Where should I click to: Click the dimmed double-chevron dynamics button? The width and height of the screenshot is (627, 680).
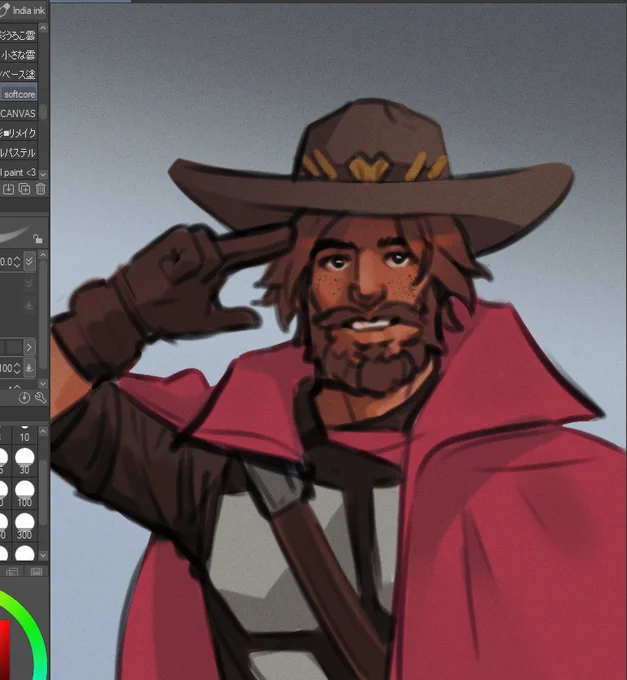(29, 283)
